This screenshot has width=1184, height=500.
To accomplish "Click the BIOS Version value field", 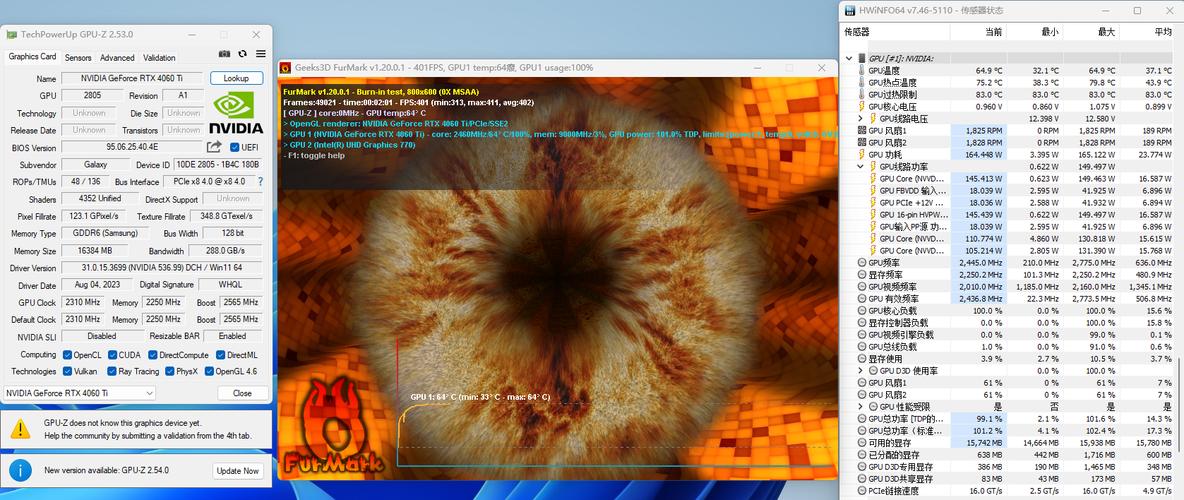I will [x=132, y=147].
